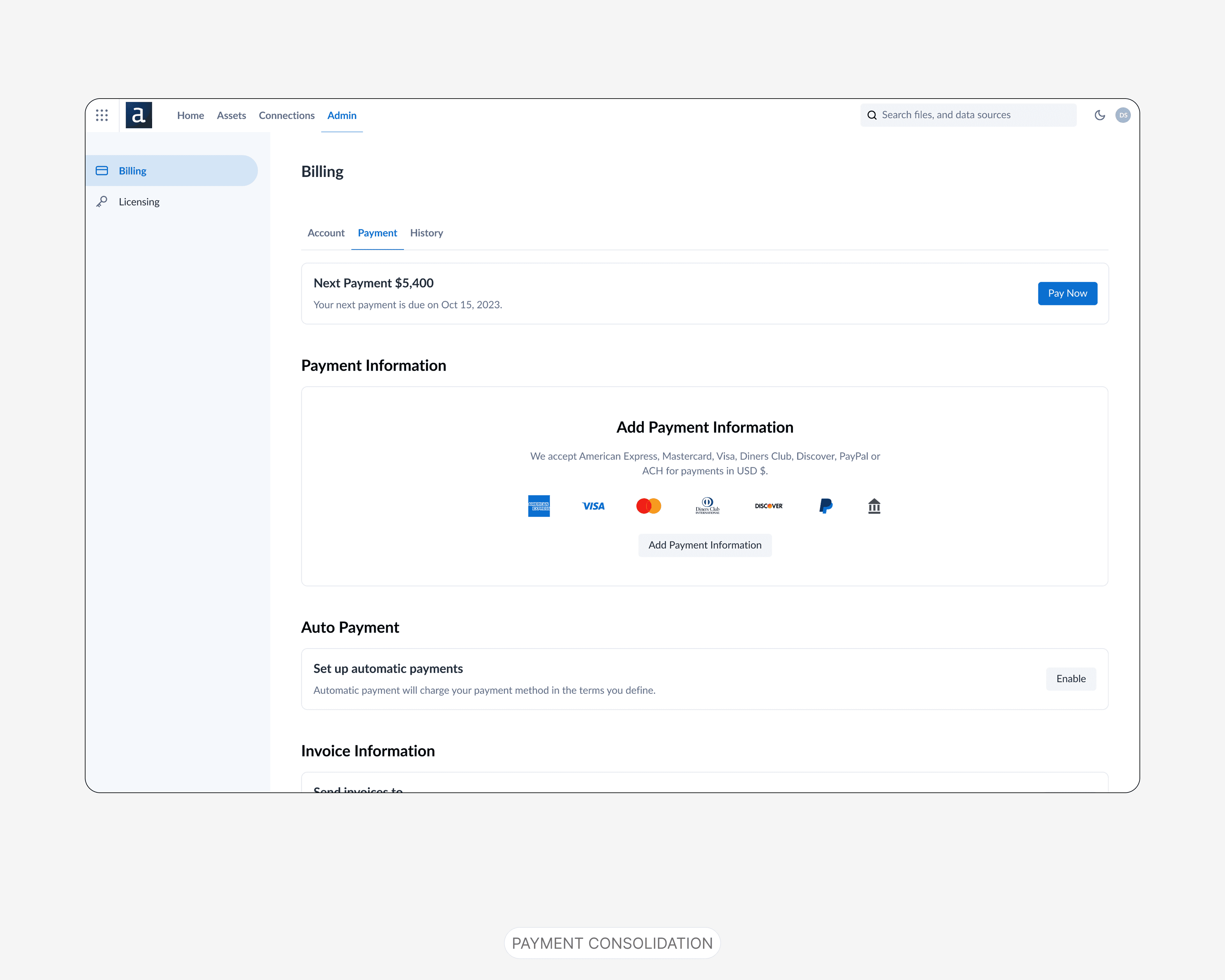This screenshot has height=980, width=1225.
Task: Click the ACH bank building icon
Action: pyautogui.click(x=874, y=506)
